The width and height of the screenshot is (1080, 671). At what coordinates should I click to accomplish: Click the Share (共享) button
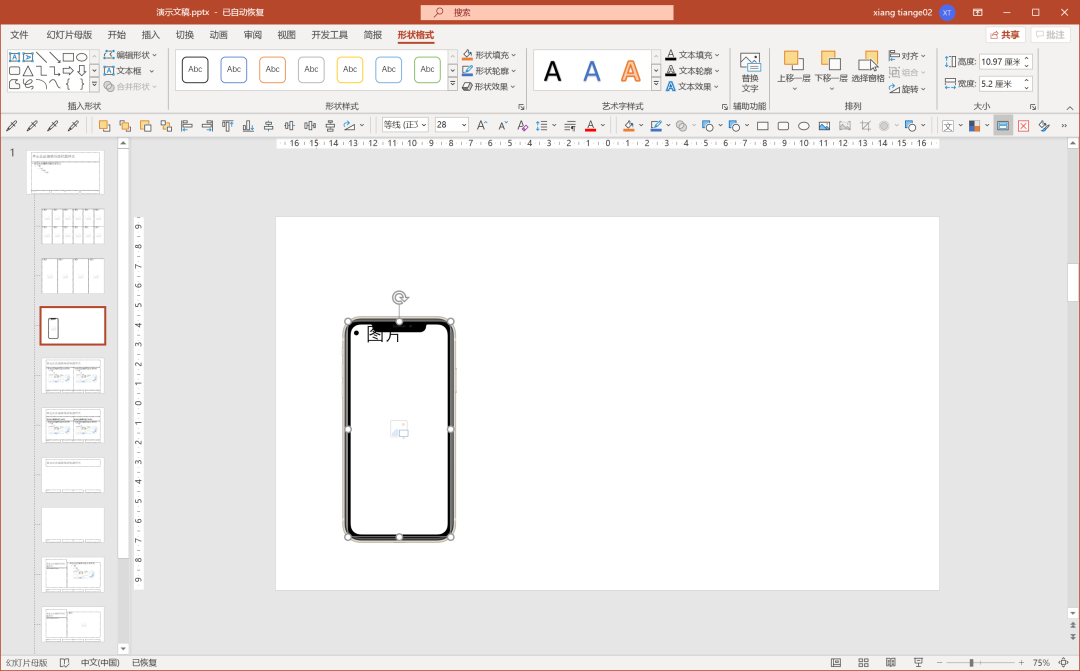tap(1004, 35)
